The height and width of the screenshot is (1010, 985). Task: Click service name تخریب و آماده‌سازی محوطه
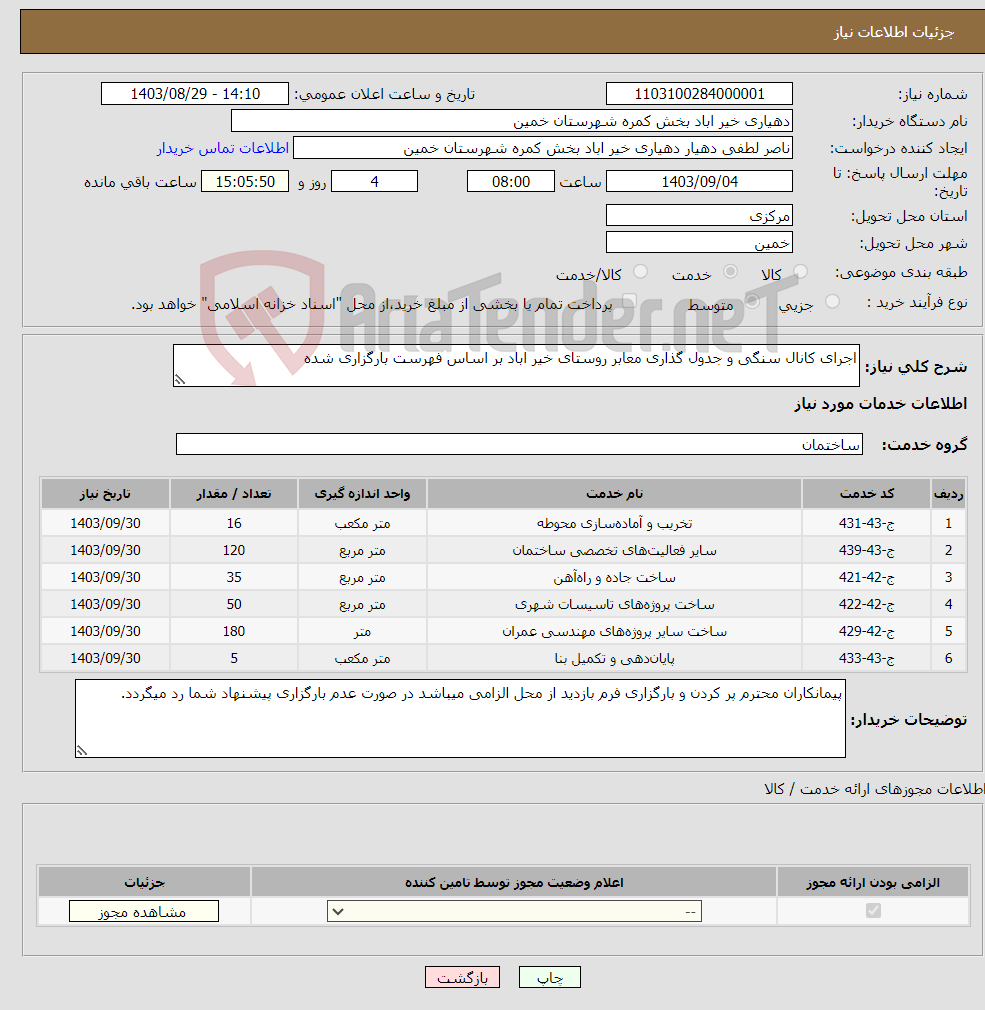point(614,523)
